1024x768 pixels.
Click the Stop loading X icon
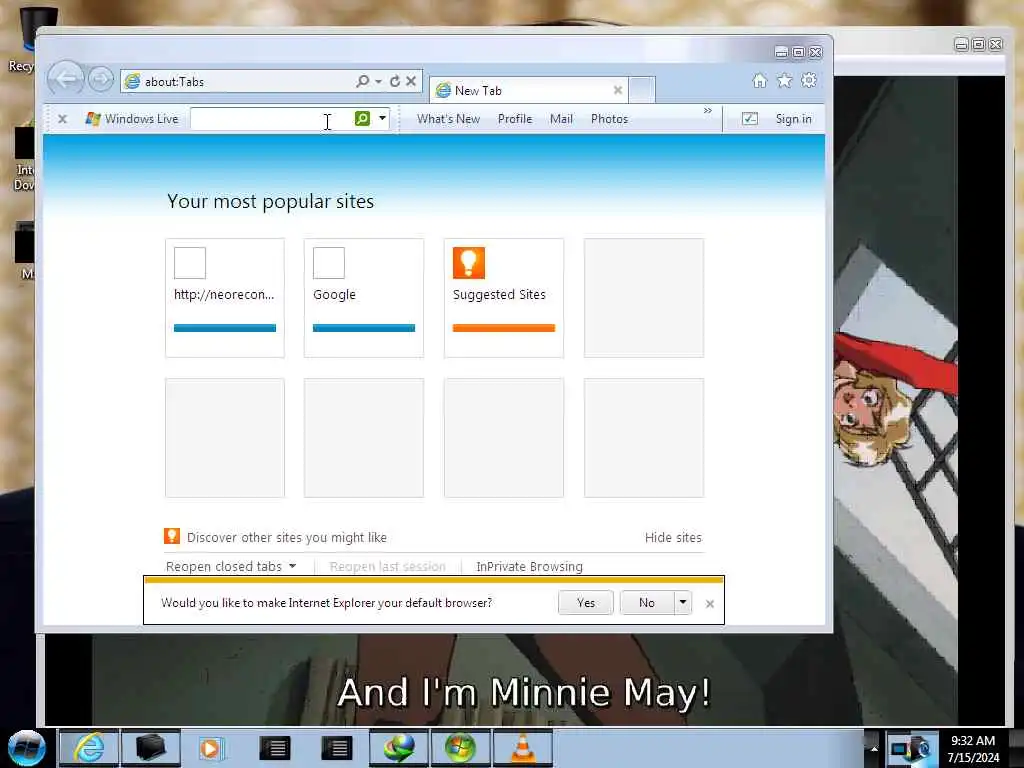pos(411,81)
